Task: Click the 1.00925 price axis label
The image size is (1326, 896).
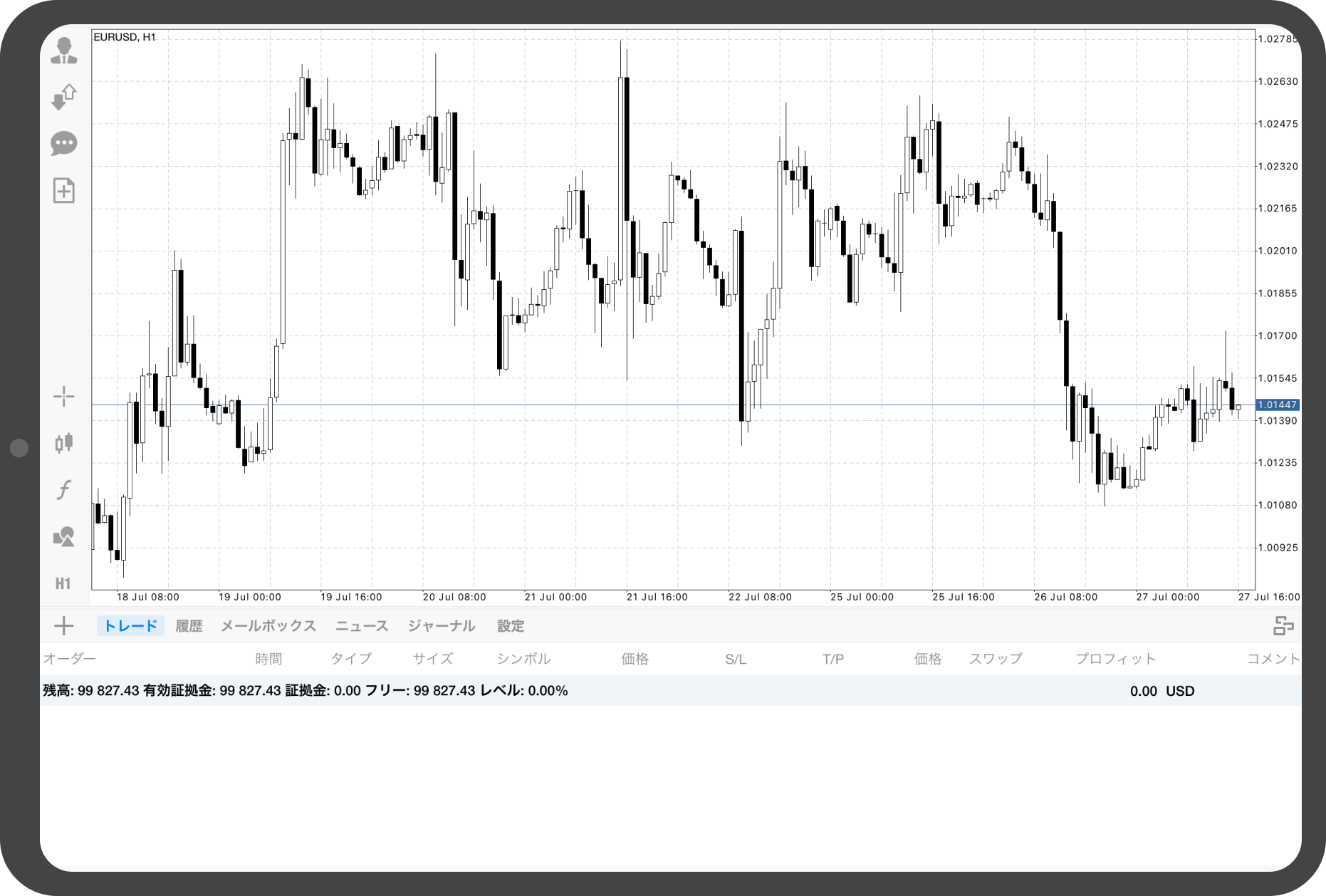Action: 1278,548
